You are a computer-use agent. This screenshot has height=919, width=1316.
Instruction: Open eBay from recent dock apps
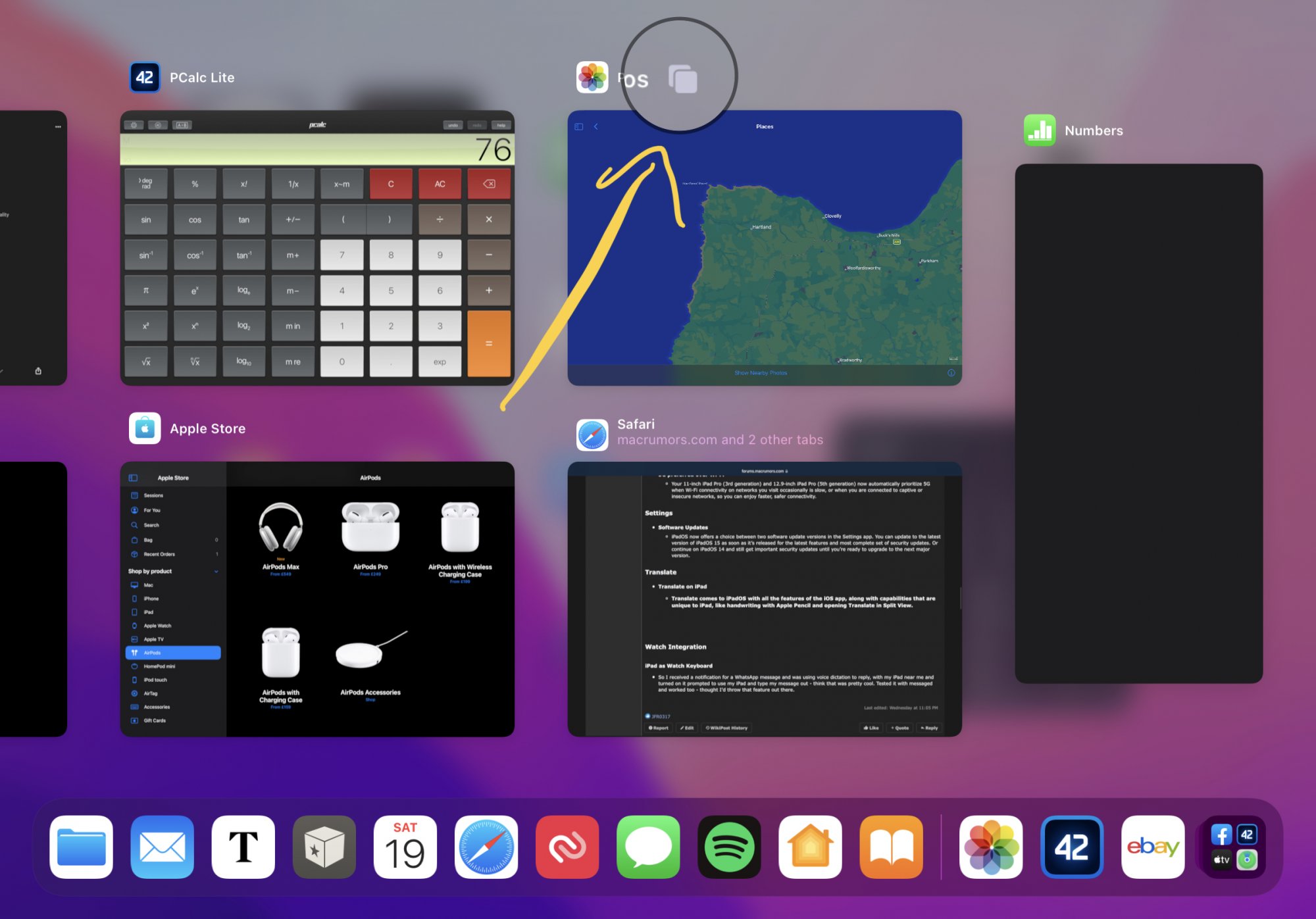(1153, 847)
